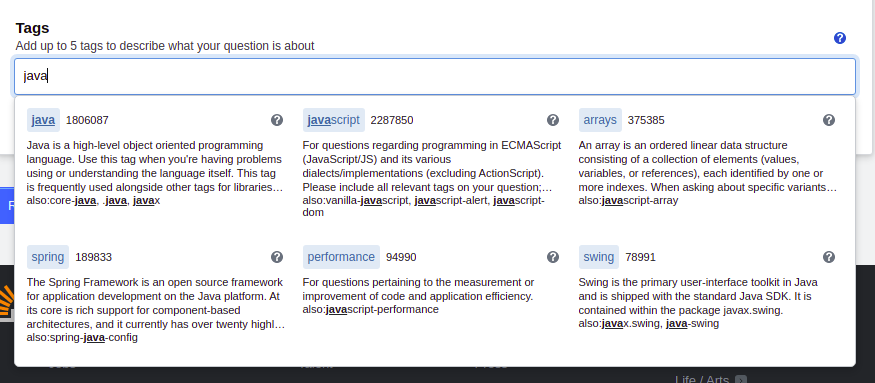Select the spring tag suggestion

48,257
